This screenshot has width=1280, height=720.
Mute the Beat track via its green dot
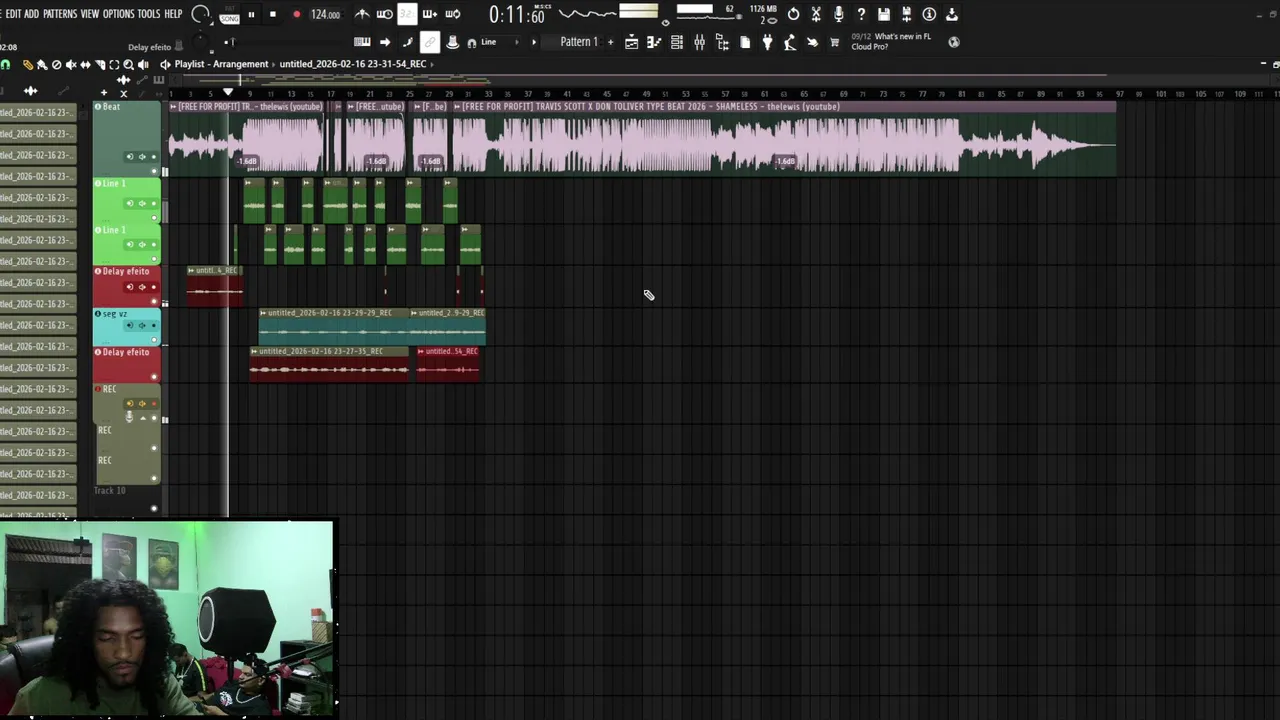coord(154,173)
